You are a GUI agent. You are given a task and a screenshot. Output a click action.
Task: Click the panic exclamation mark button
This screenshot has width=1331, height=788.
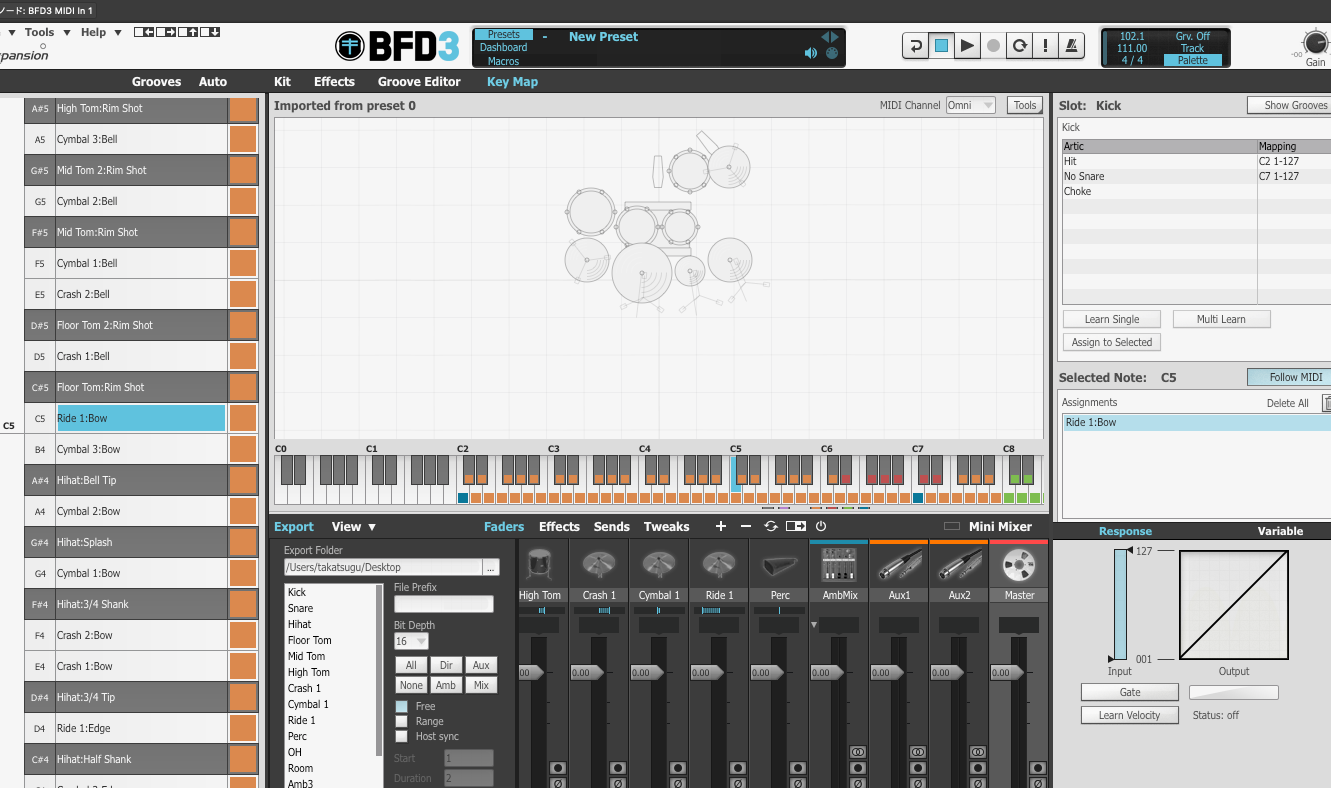click(x=1045, y=46)
